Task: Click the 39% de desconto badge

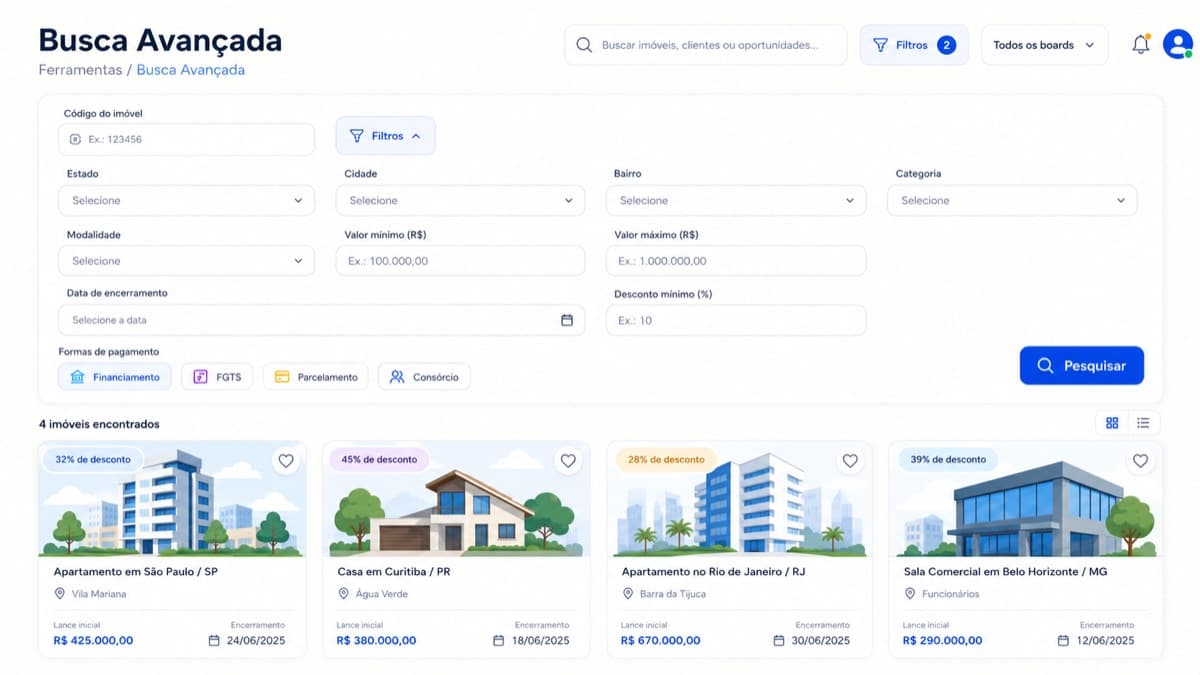Action: [x=949, y=459]
